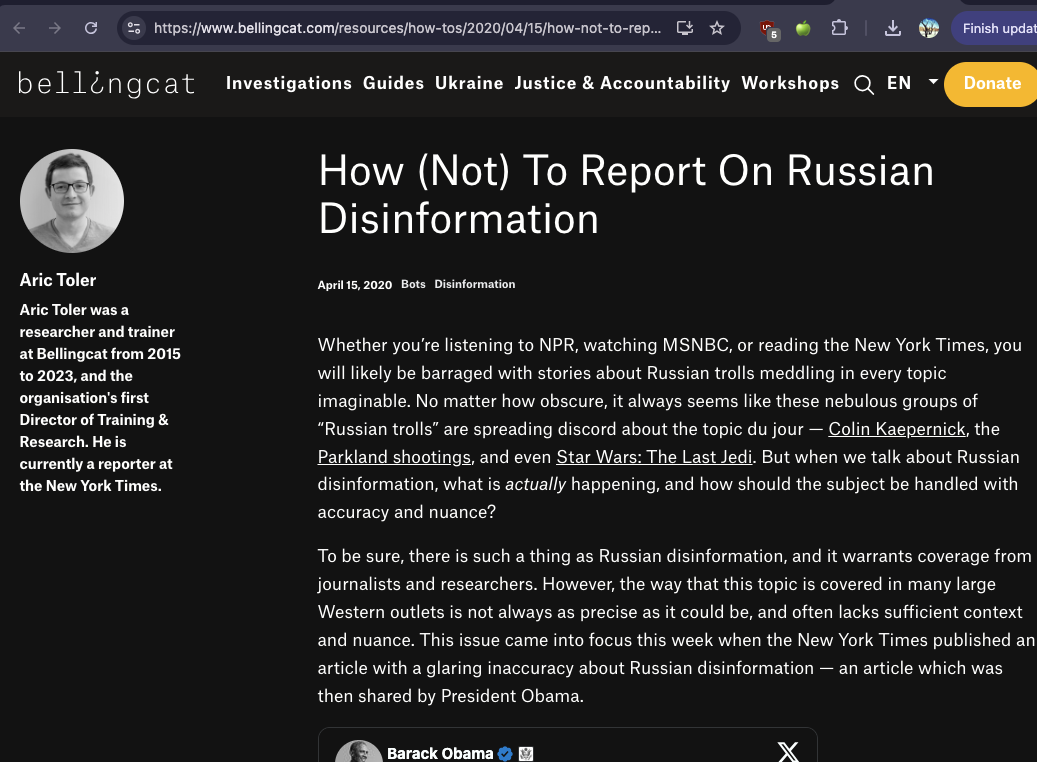Go to the Workshops nav item
The width and height of the screenshot is (1037, 762).
[x=790, y=83]
